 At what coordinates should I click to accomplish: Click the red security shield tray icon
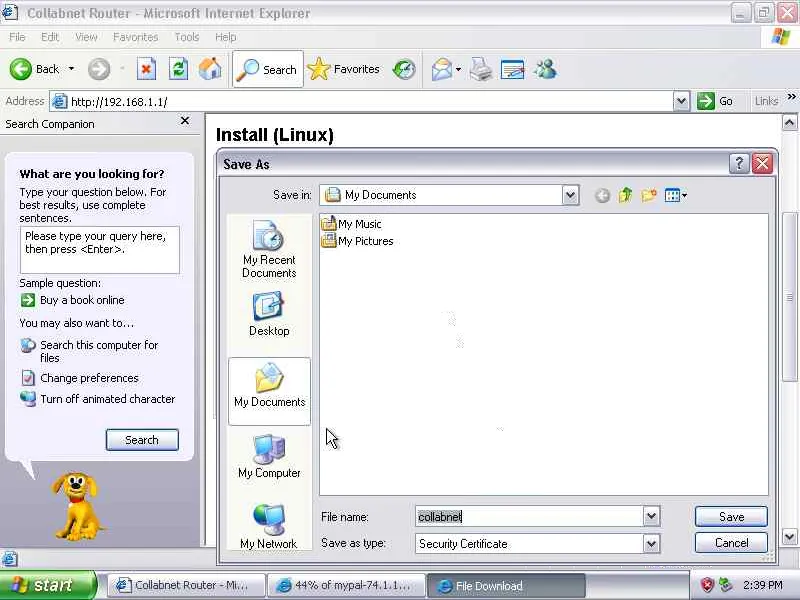click(x=707, y=585)
